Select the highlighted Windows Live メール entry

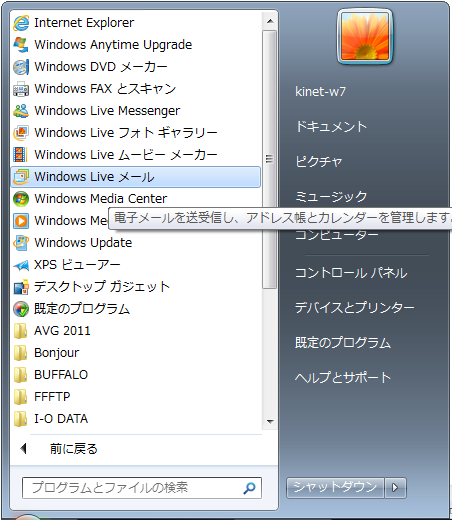(136, 177)
